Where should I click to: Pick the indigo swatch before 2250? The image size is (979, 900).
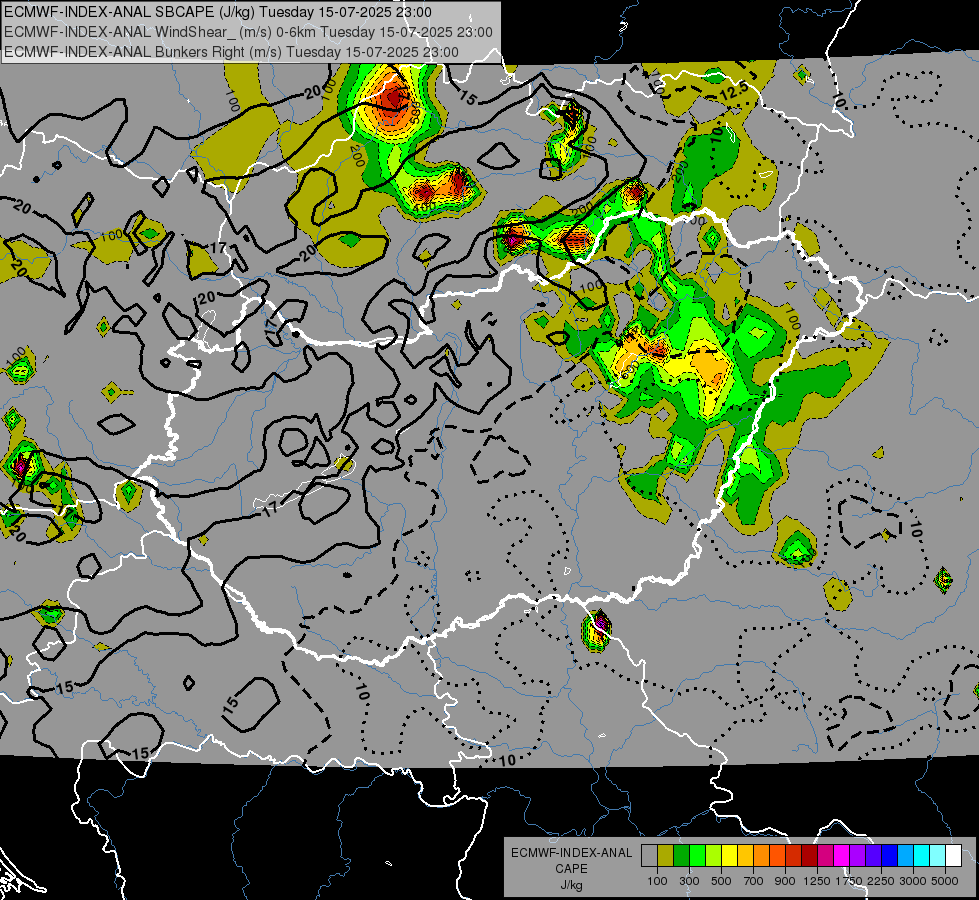(873, 856)
